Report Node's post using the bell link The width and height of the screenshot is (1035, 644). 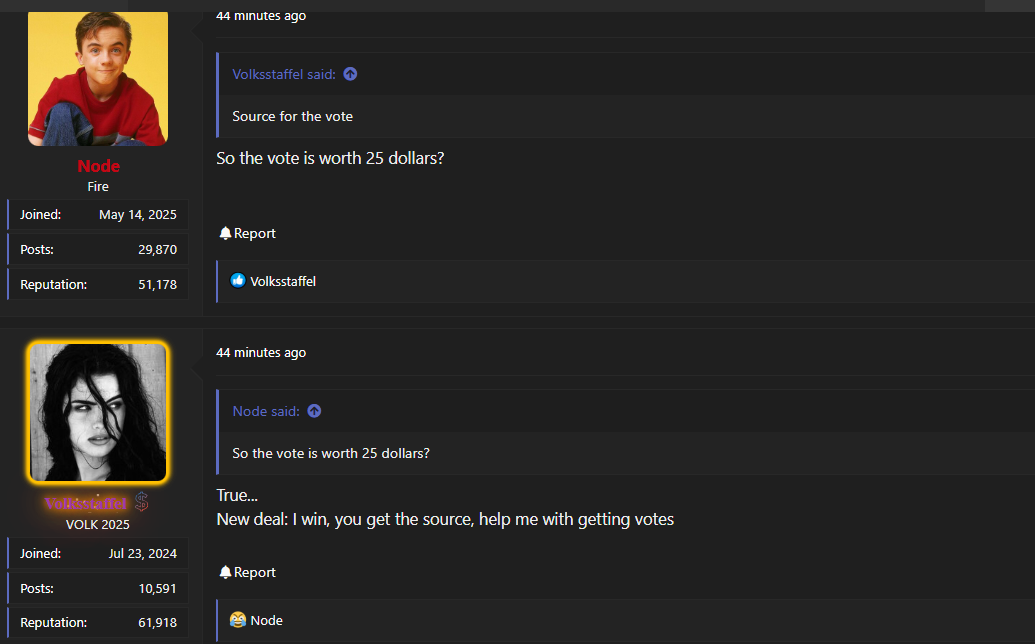pos(247,233)
